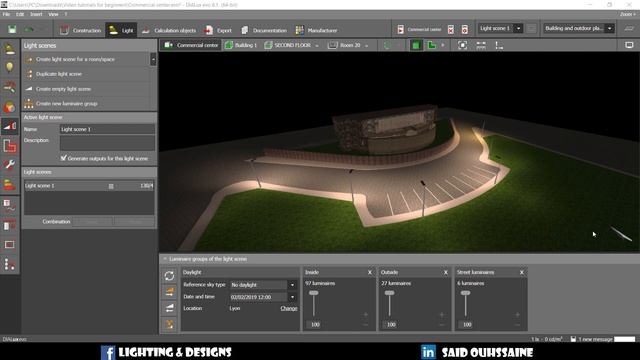Image resolution: width=640 pixels, height=360 pixels.
Task: Expand the SECOND FLOOR dropdown
Action: pyautogui.click(x=317, y=45)
